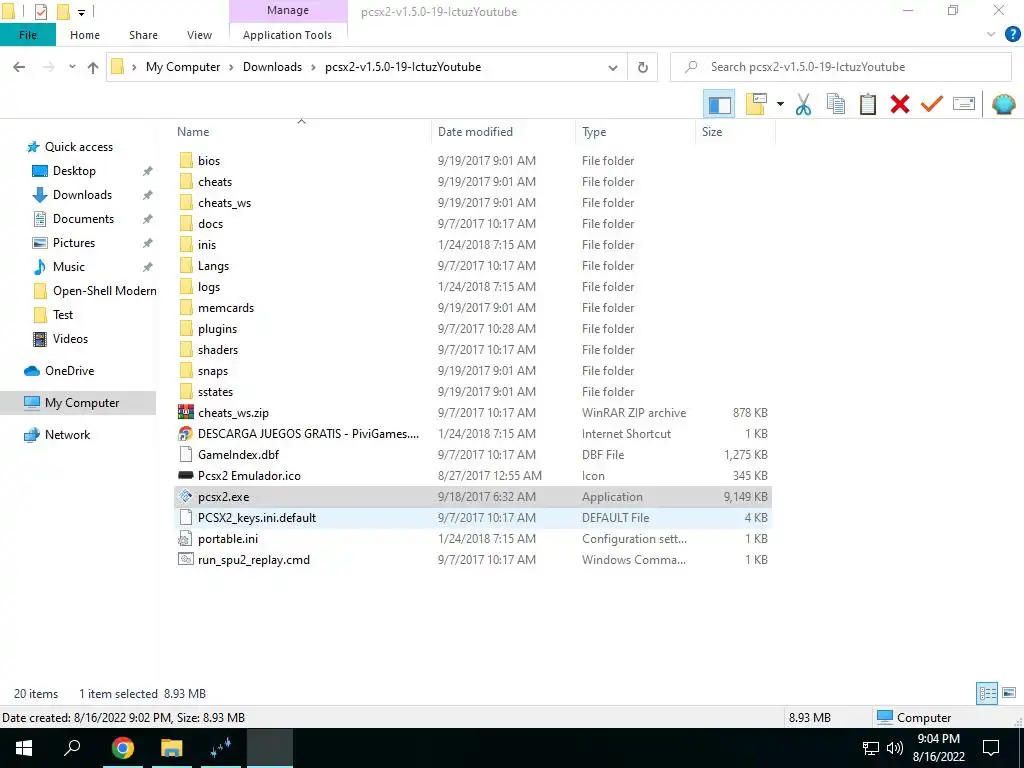Select Downloads in the navigation pane

tap(82, 195)
